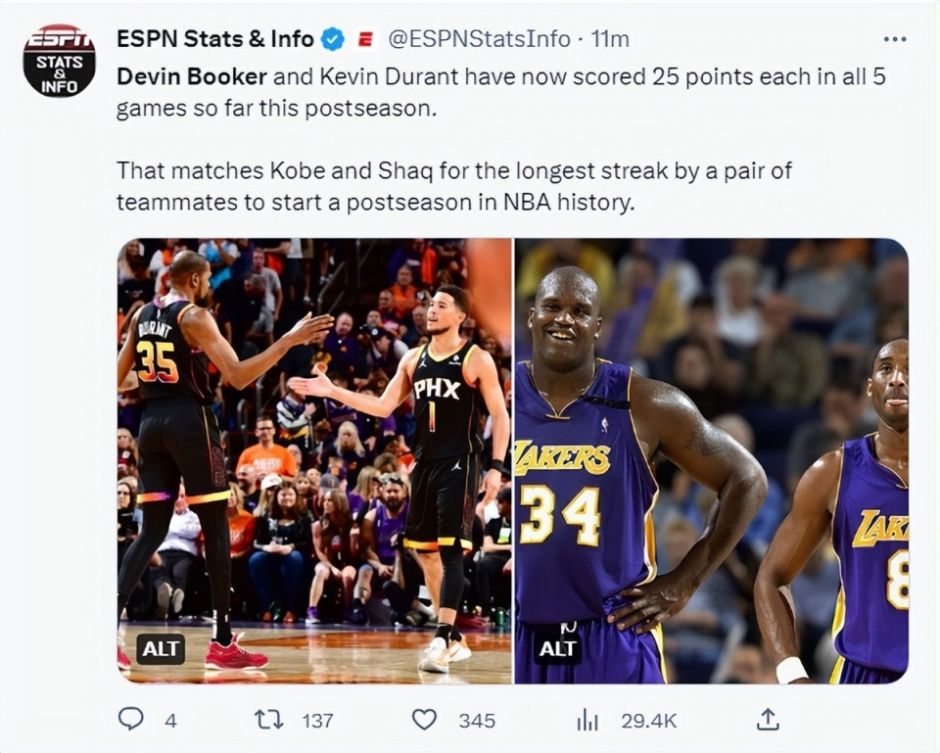Screen dimensions: 940x753
Task: Click the share upload icon
Action: pyautogui.click(x=767, y=718)
